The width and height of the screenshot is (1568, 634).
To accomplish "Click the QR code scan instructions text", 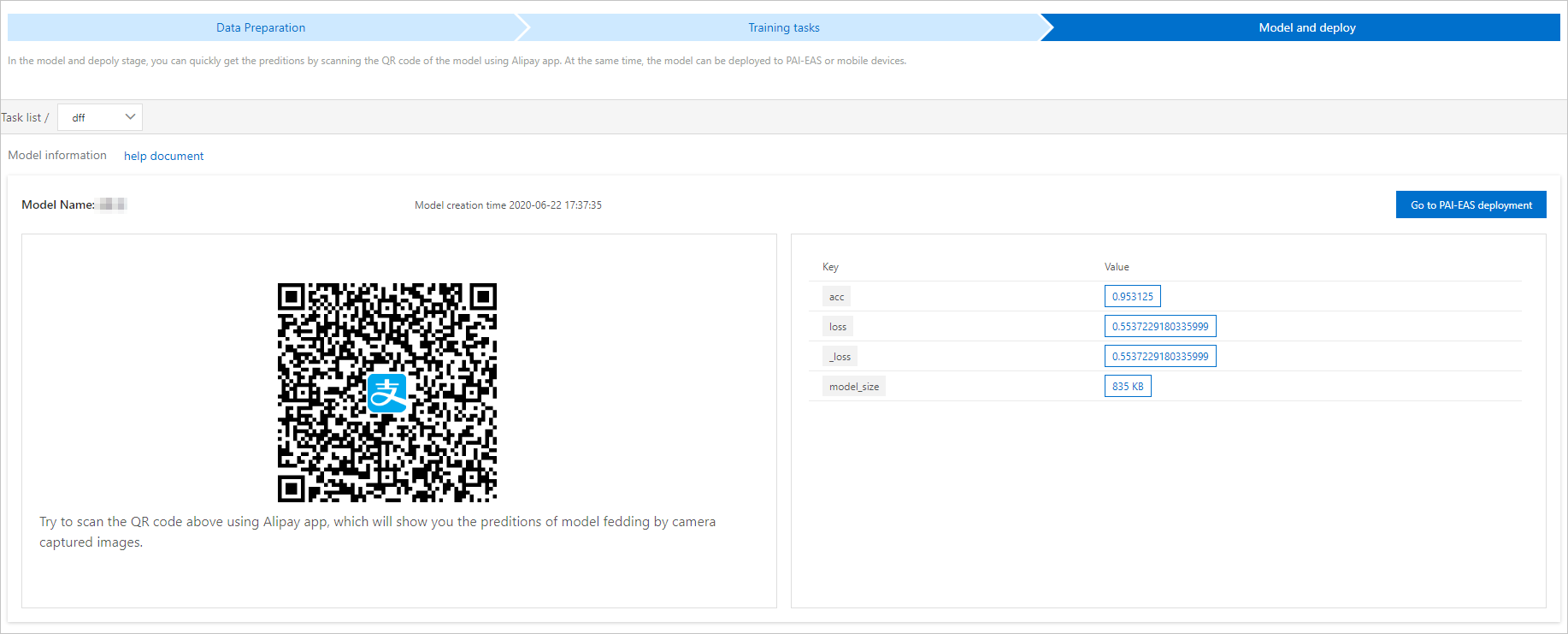I will pos(377,531).
